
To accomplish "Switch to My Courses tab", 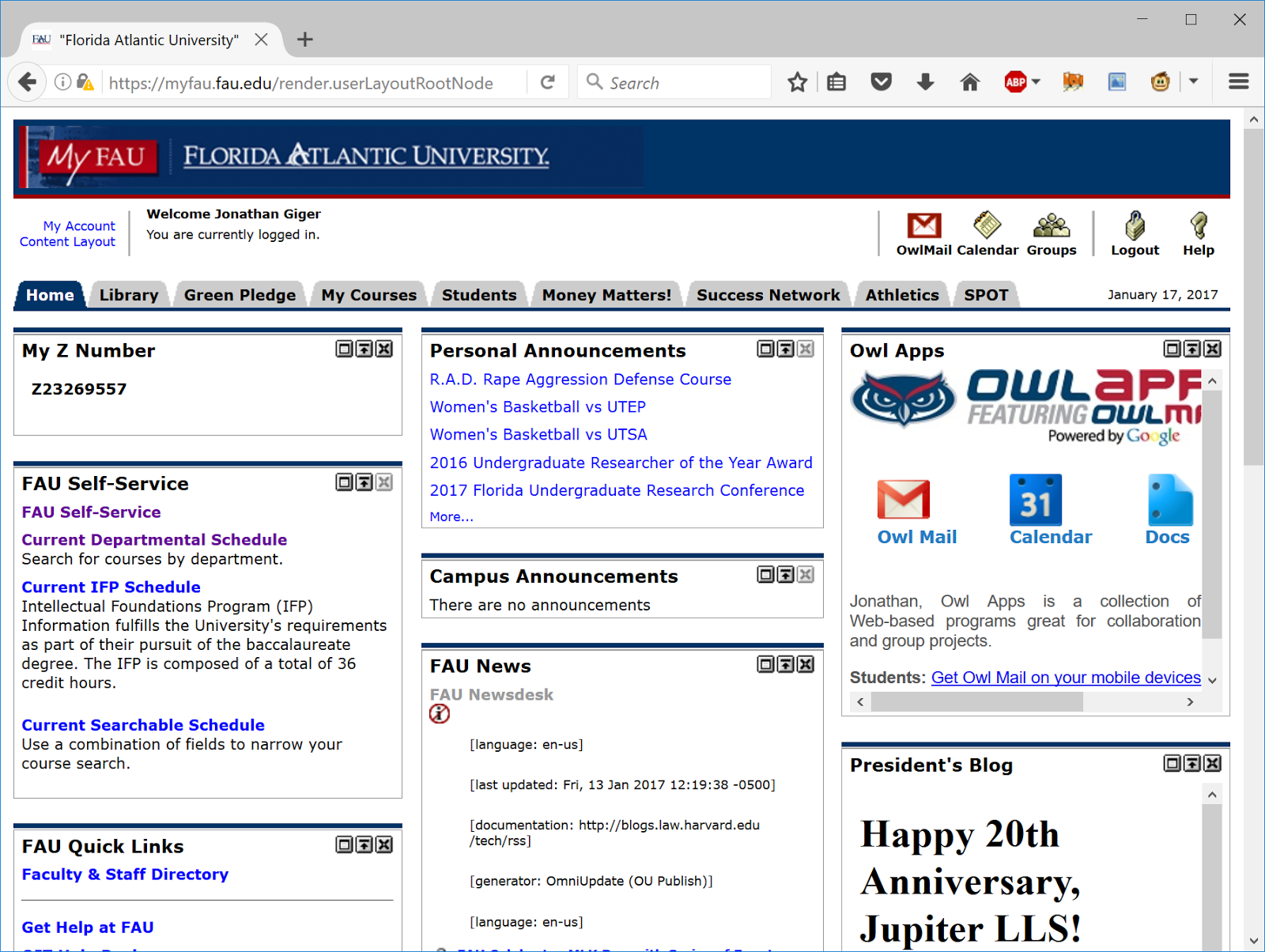I will pos(369,295).
